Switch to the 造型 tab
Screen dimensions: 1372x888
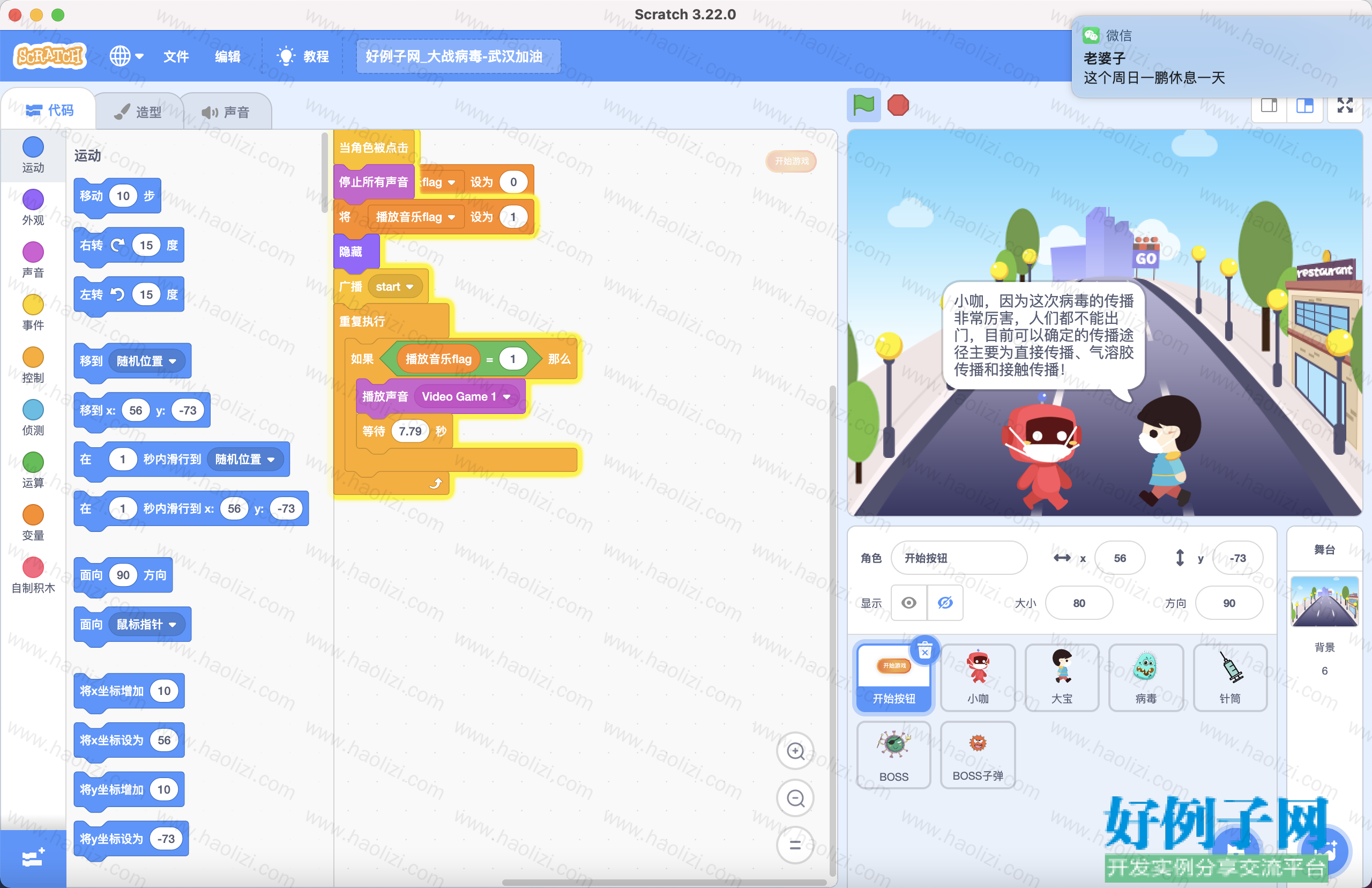coord(138,112)
